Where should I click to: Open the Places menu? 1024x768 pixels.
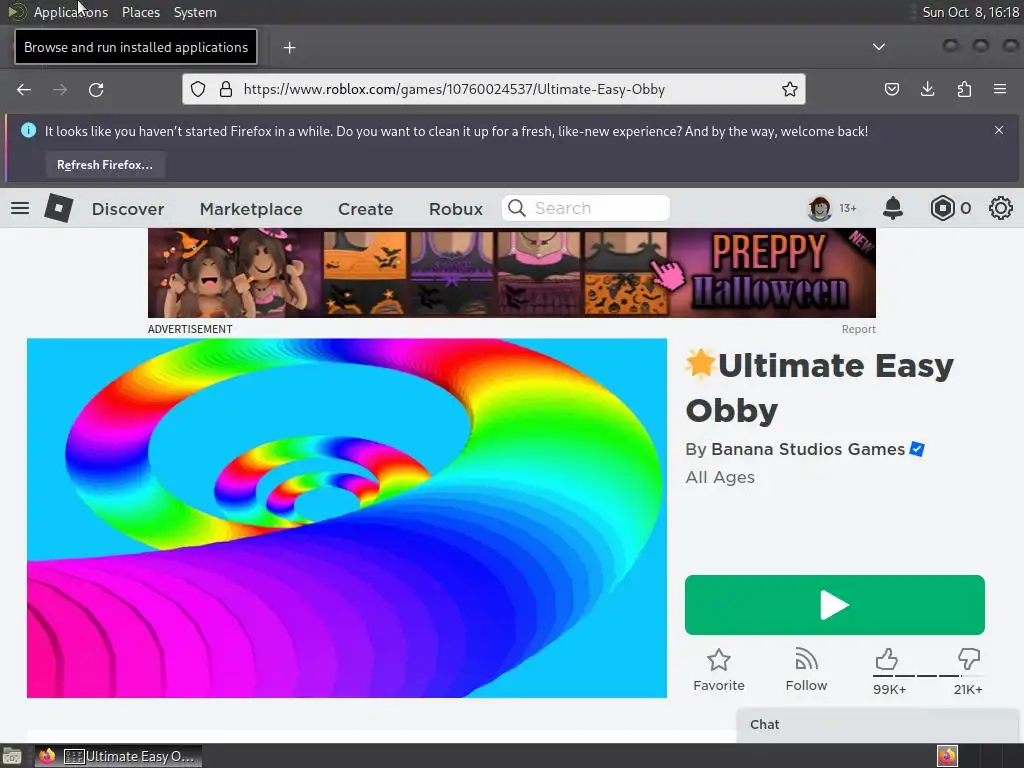click(141, 12)
